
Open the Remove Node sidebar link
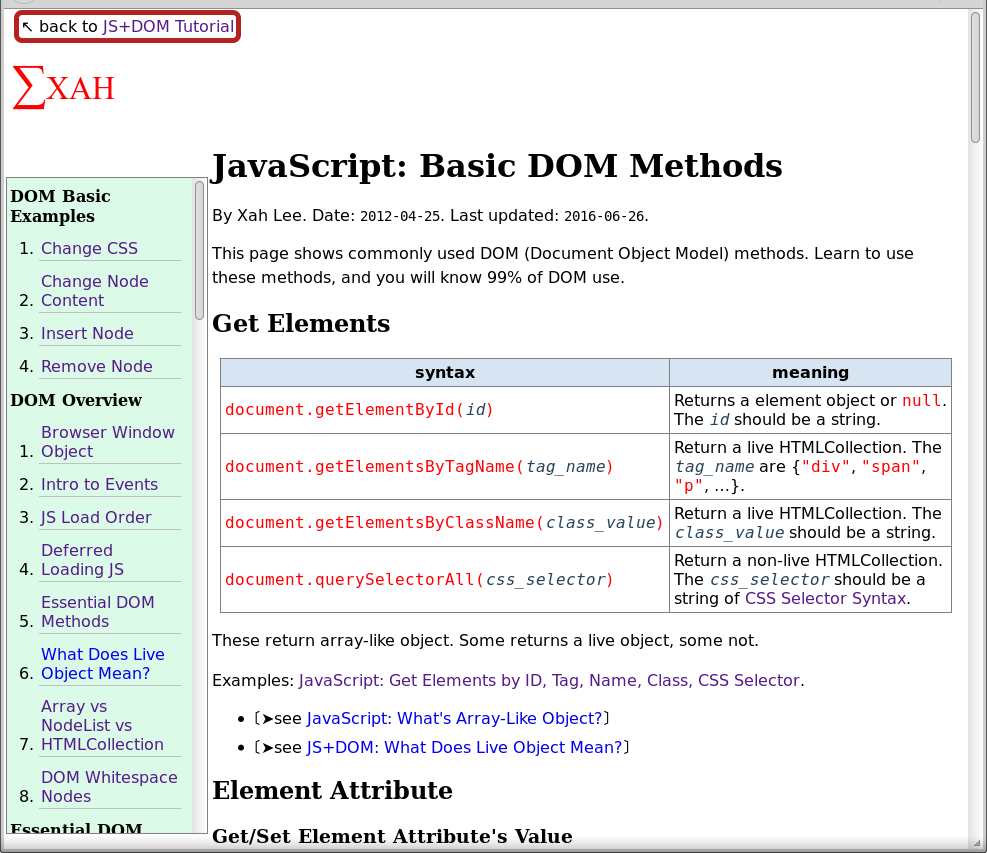(96, 366)
